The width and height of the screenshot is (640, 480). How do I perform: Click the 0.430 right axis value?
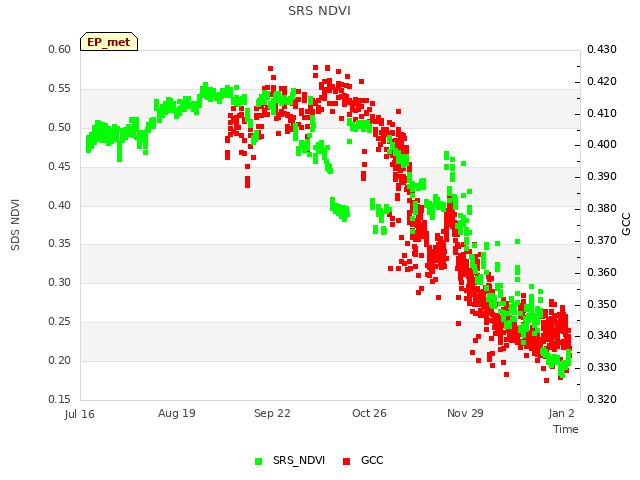pos(602,49)
